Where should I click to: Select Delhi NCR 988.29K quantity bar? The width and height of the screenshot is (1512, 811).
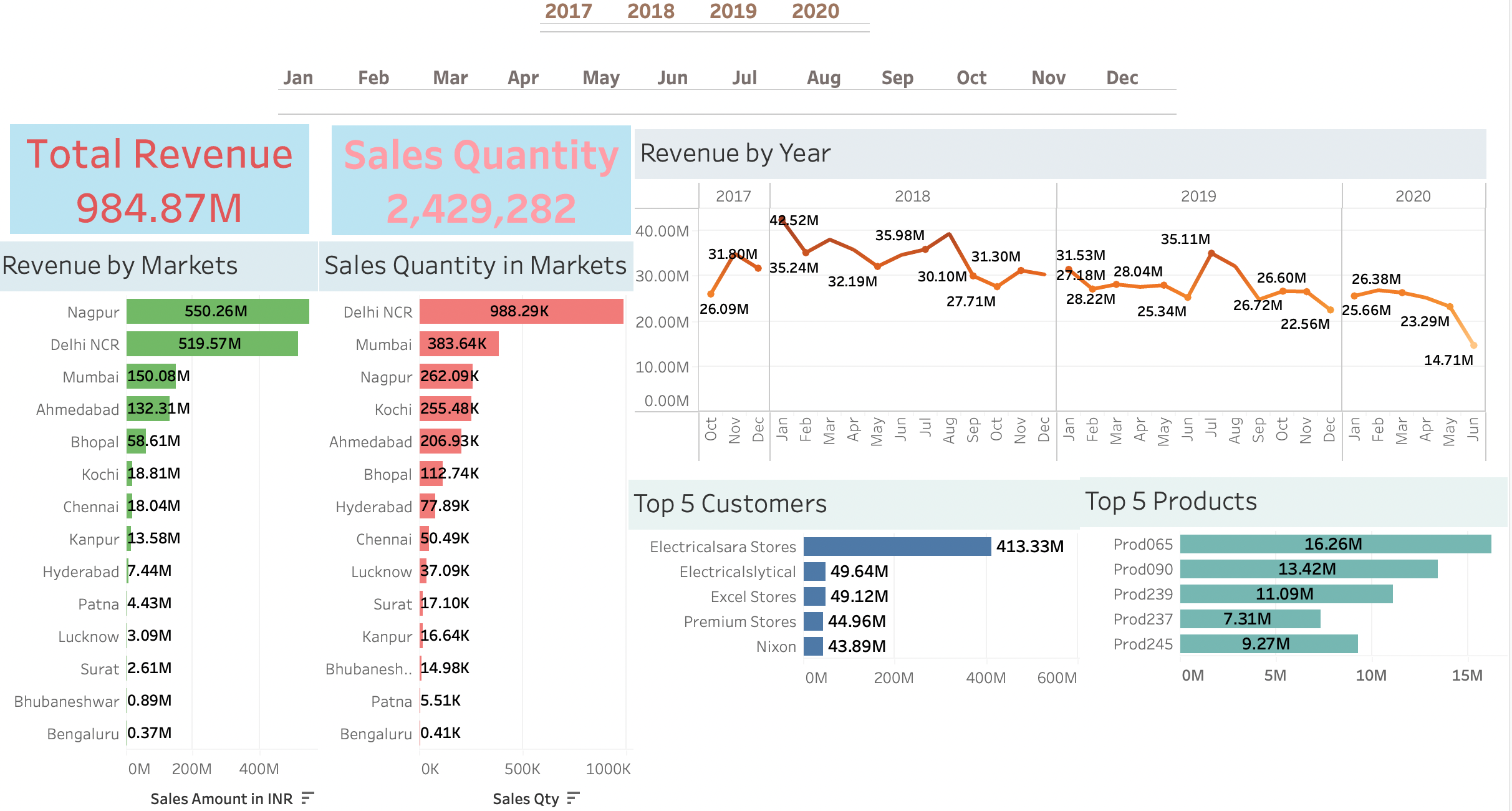click(x=521, y=311)
